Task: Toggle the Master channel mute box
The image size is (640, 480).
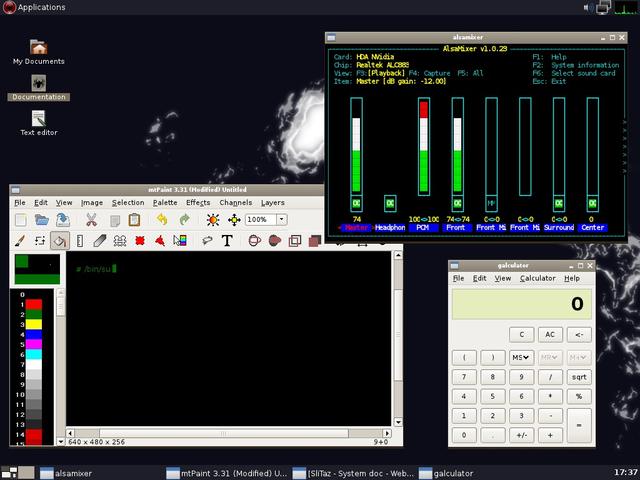Action: (356, 203)
